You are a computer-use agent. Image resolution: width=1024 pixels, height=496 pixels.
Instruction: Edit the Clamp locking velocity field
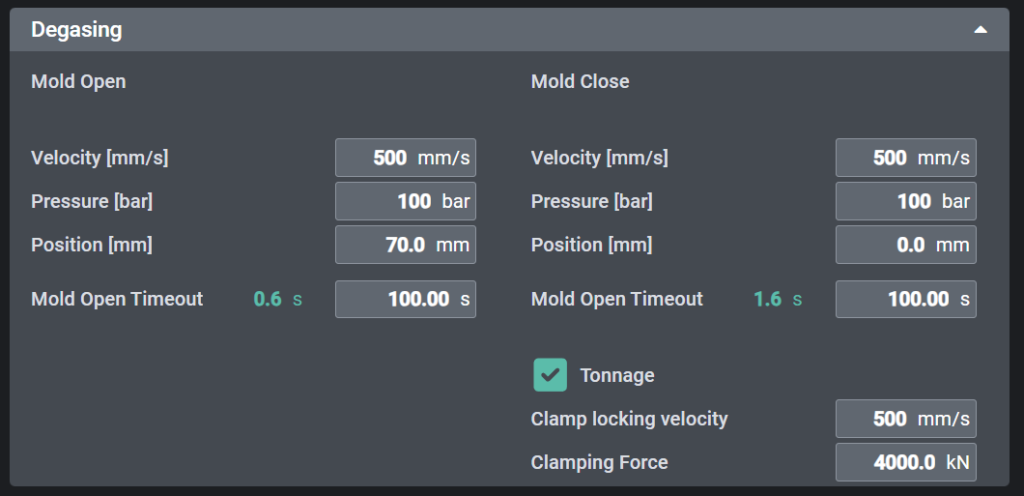click(905, 419)
